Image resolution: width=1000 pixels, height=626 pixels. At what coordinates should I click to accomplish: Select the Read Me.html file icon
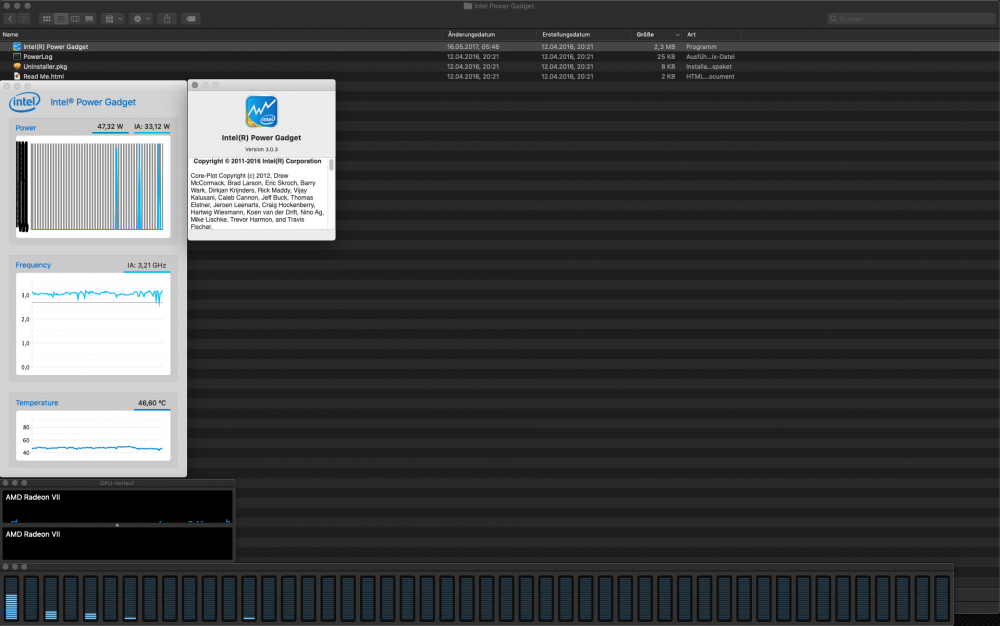pos(17,76)
